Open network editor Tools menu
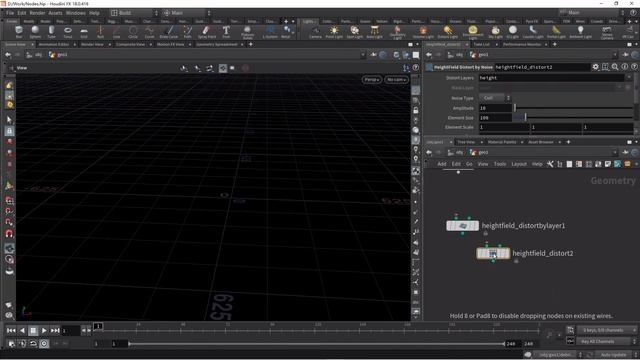 coord(500,164)
